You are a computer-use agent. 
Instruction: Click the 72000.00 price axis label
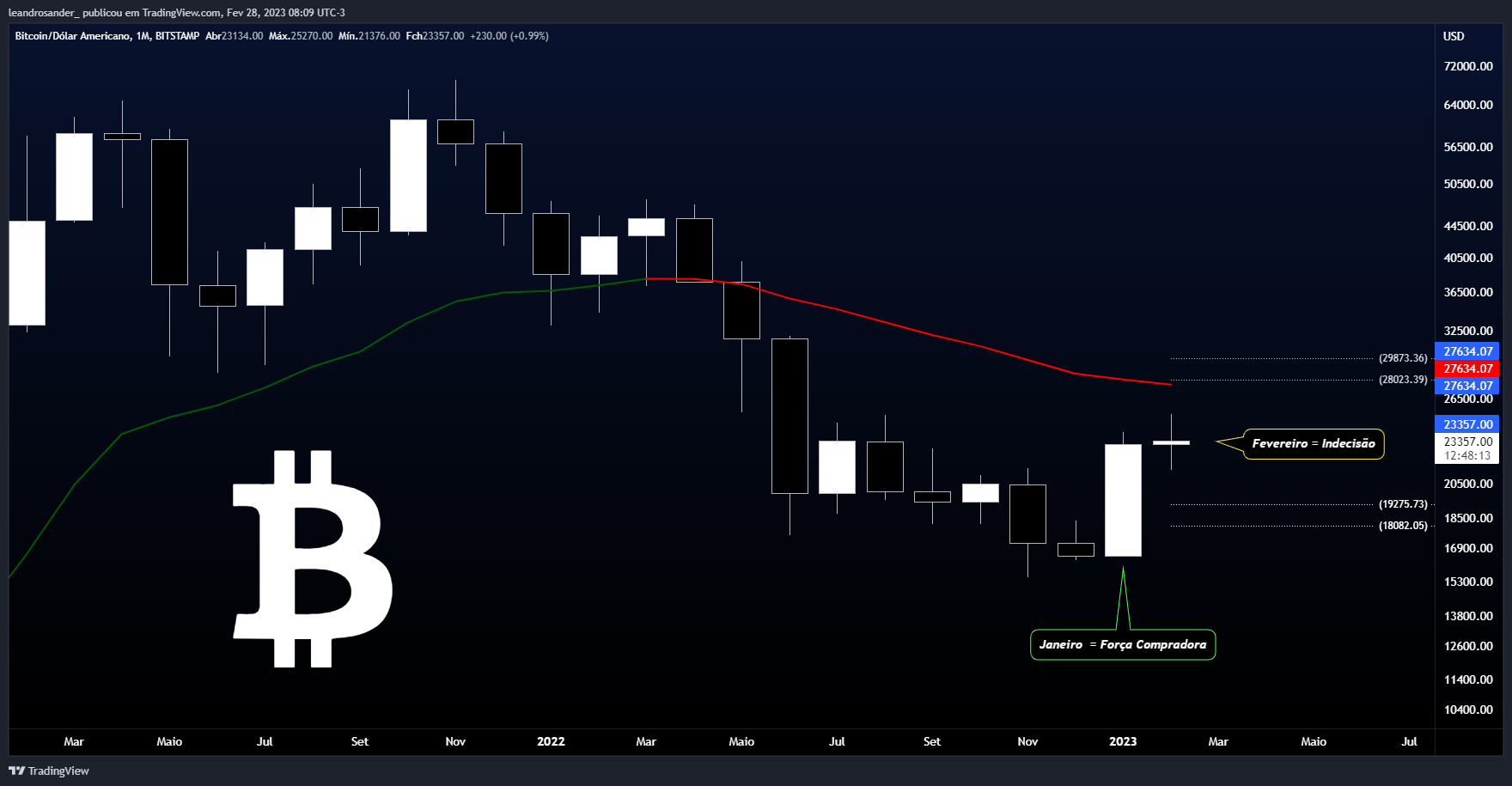1468,66
